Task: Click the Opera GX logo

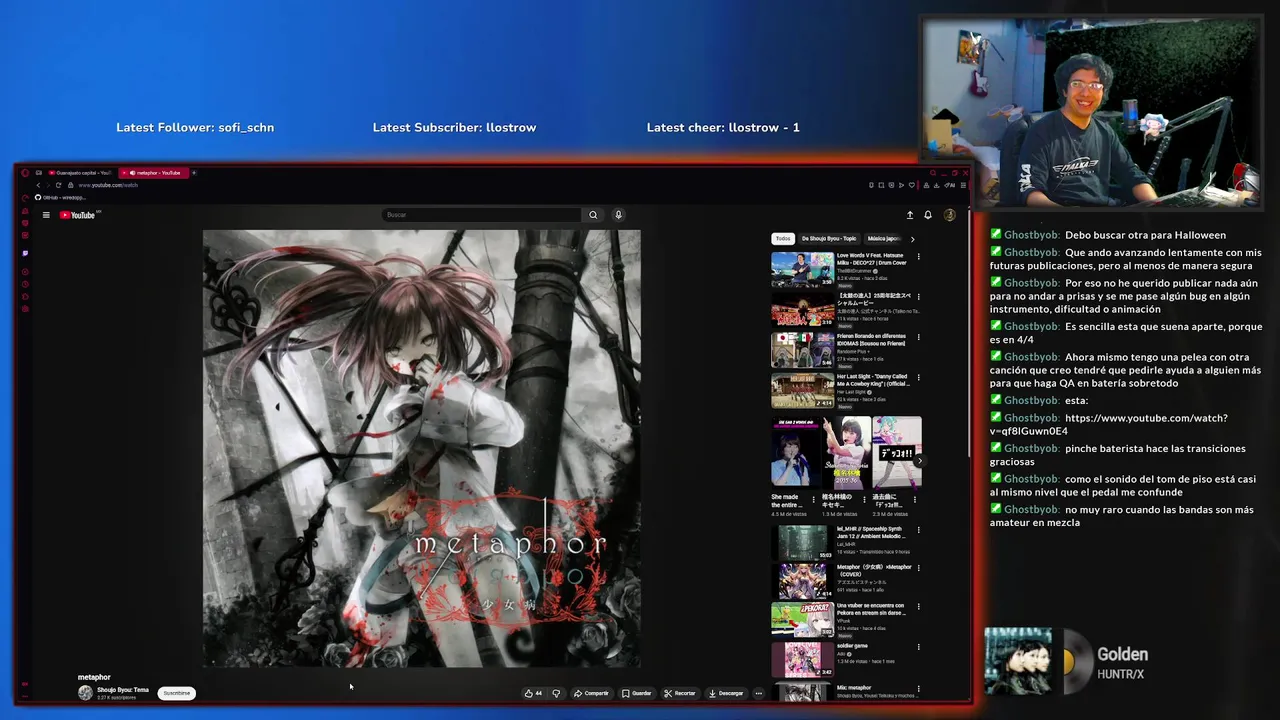Action: 25,173
